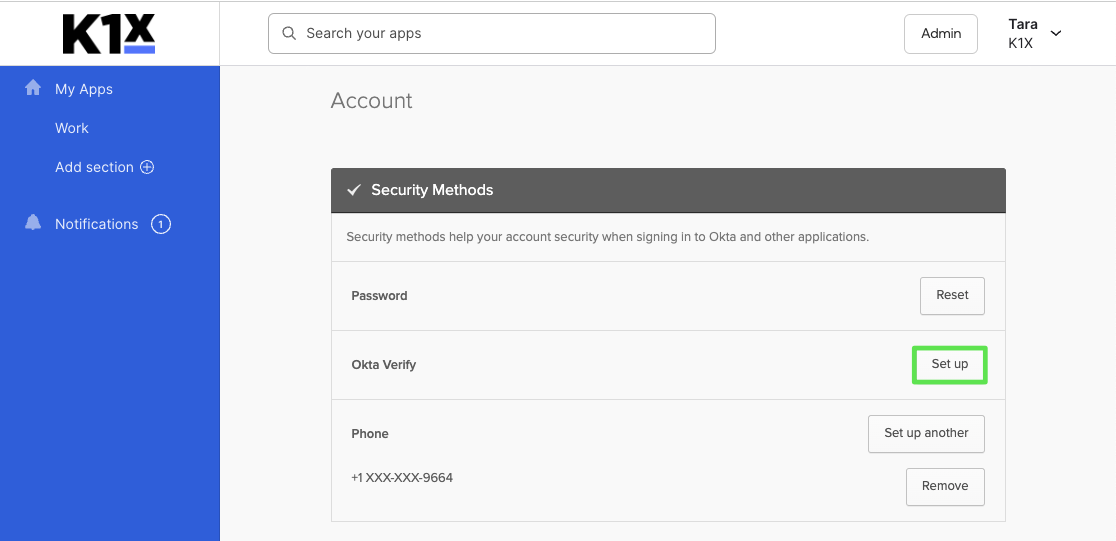
Task: Click the Add section text link
Action: click(x=94, y=167)
